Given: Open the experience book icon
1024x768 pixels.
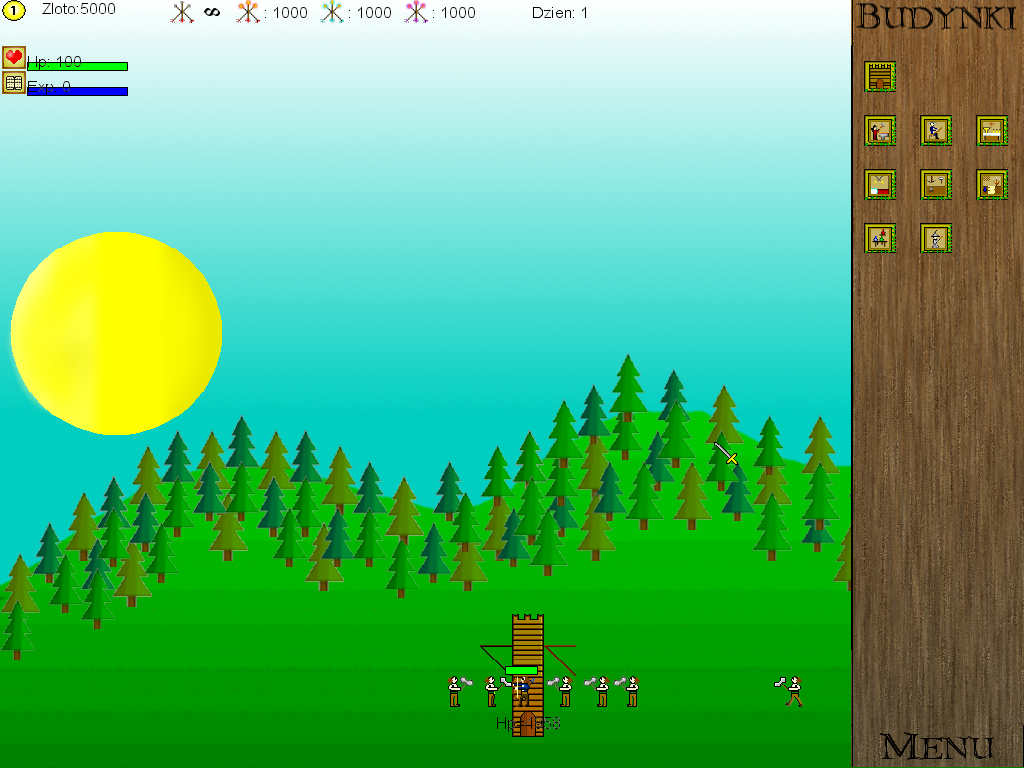Looking at the screenshot, I should [13, 83].
